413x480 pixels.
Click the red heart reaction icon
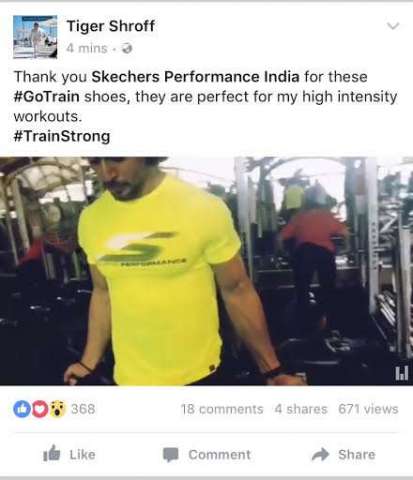tap(40, 409)
